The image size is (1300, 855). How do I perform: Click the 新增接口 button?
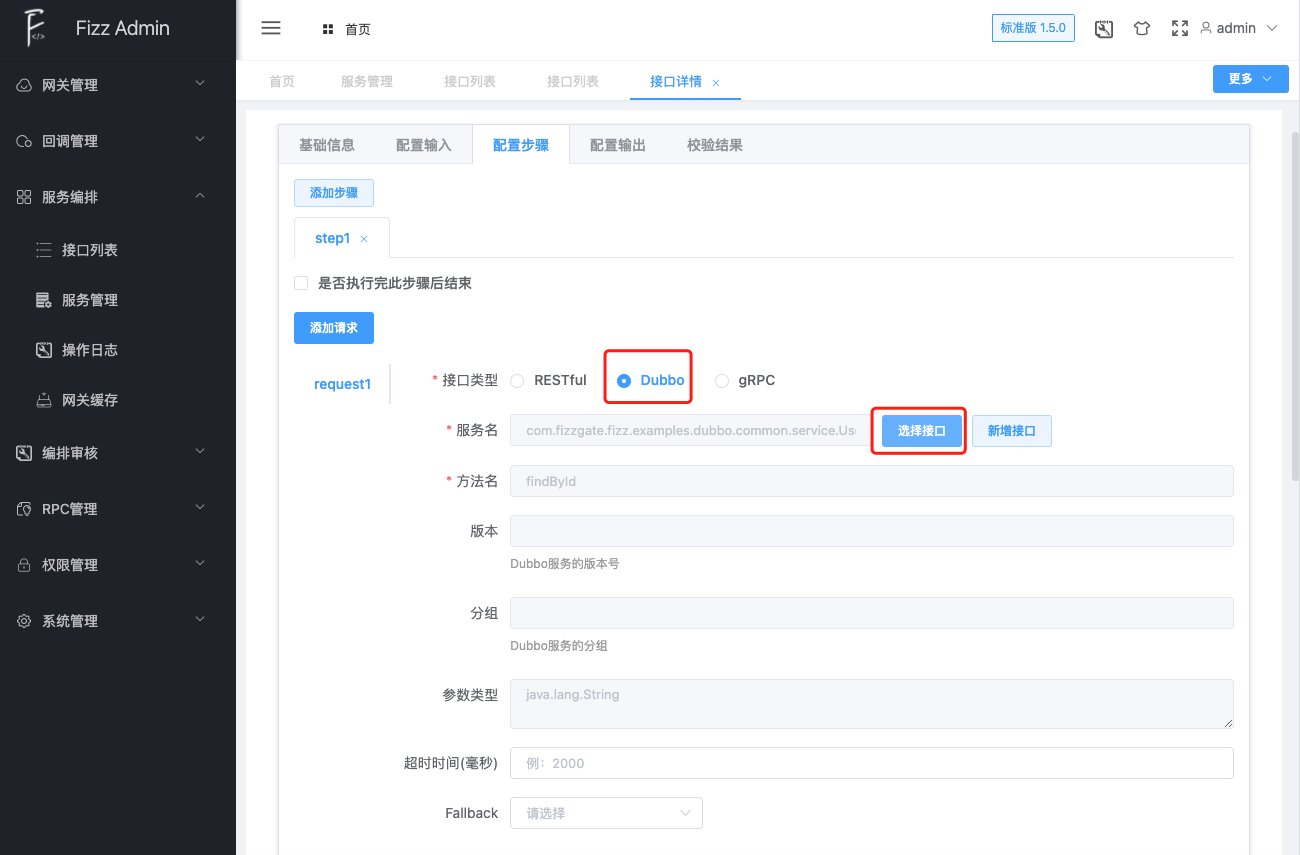tap(1011, 430)
